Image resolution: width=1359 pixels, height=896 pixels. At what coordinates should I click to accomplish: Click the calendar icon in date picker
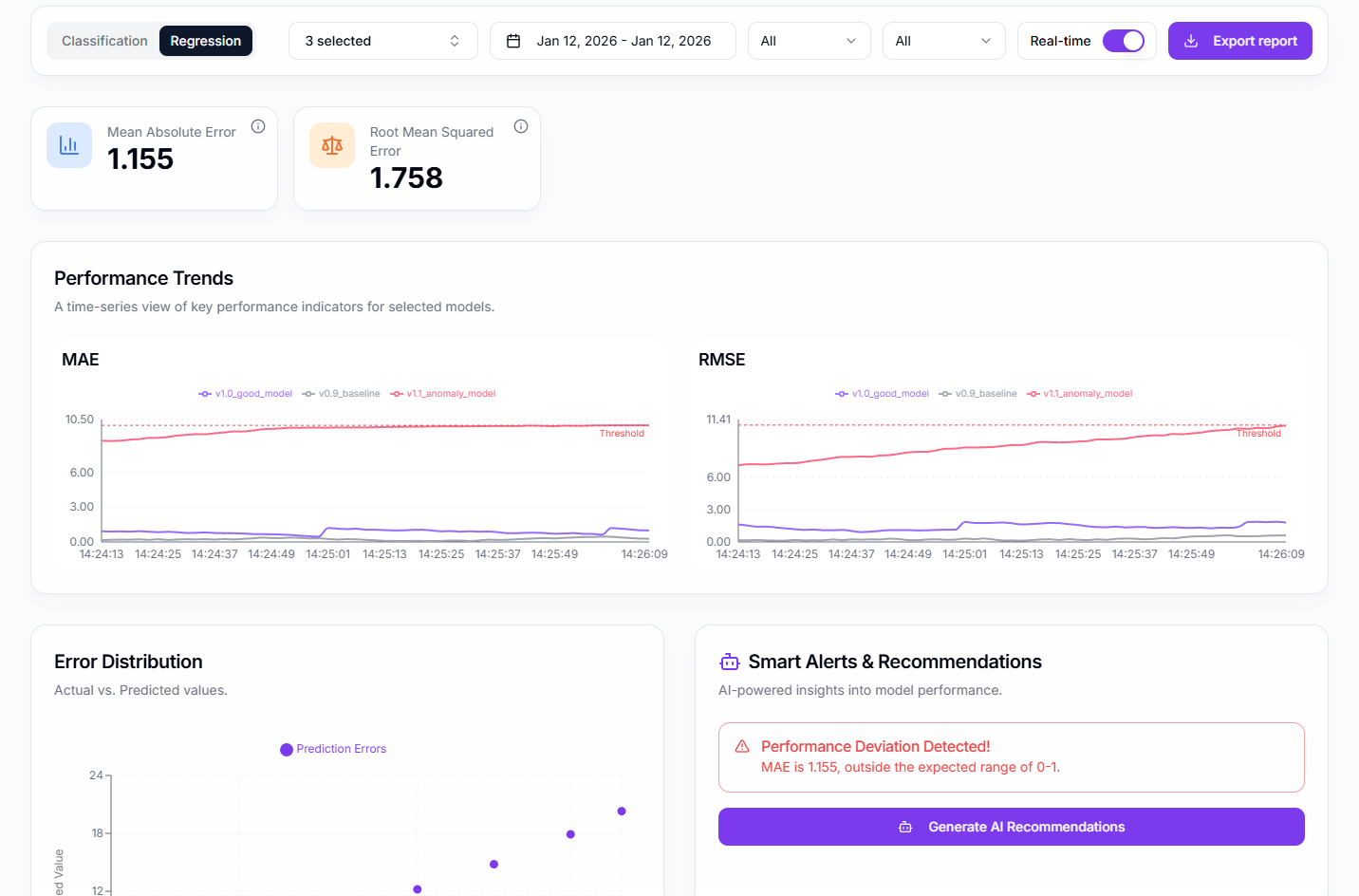[x=513, y=41]
